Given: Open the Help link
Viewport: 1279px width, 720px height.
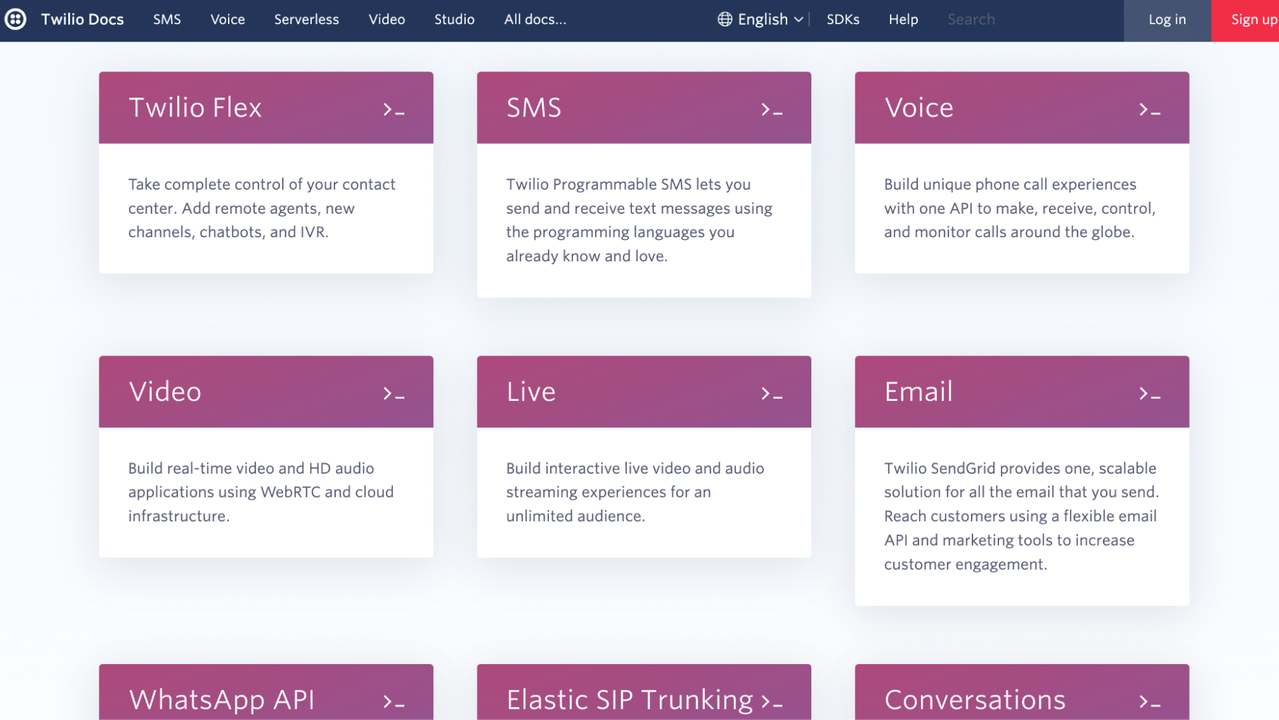Looking at the screenshot, I should [903, 19].
